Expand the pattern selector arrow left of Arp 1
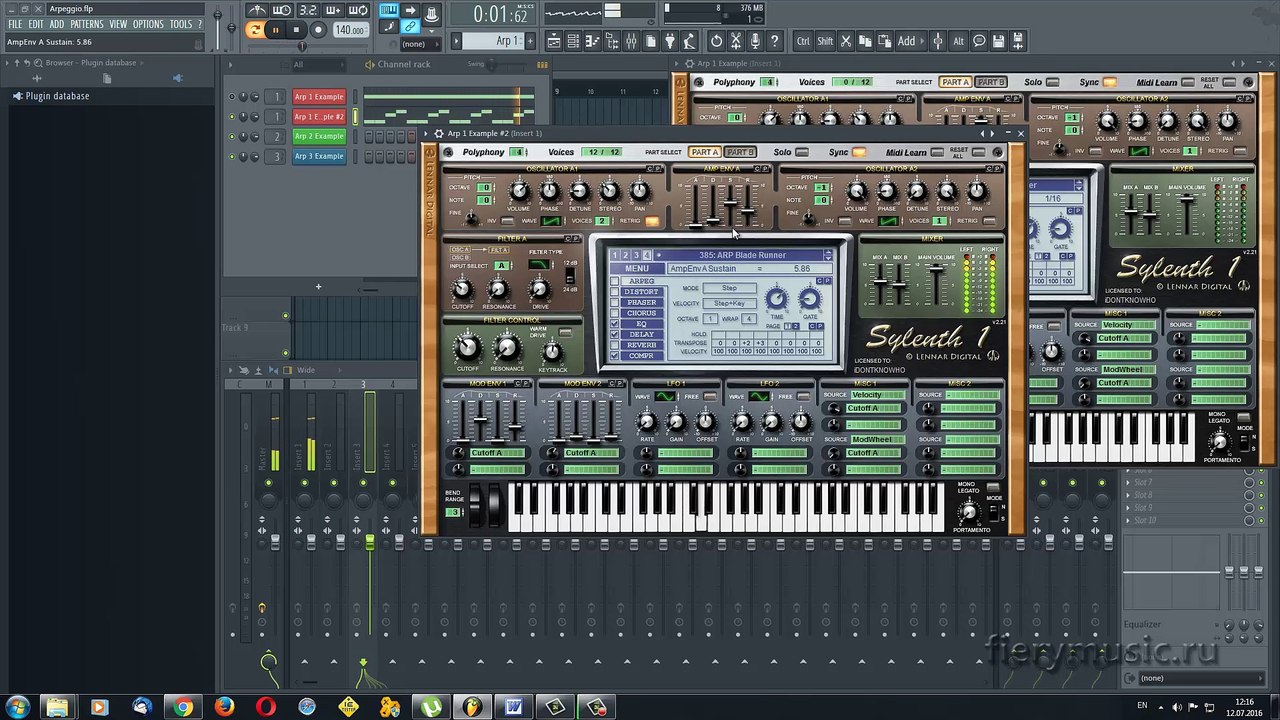 458,41
